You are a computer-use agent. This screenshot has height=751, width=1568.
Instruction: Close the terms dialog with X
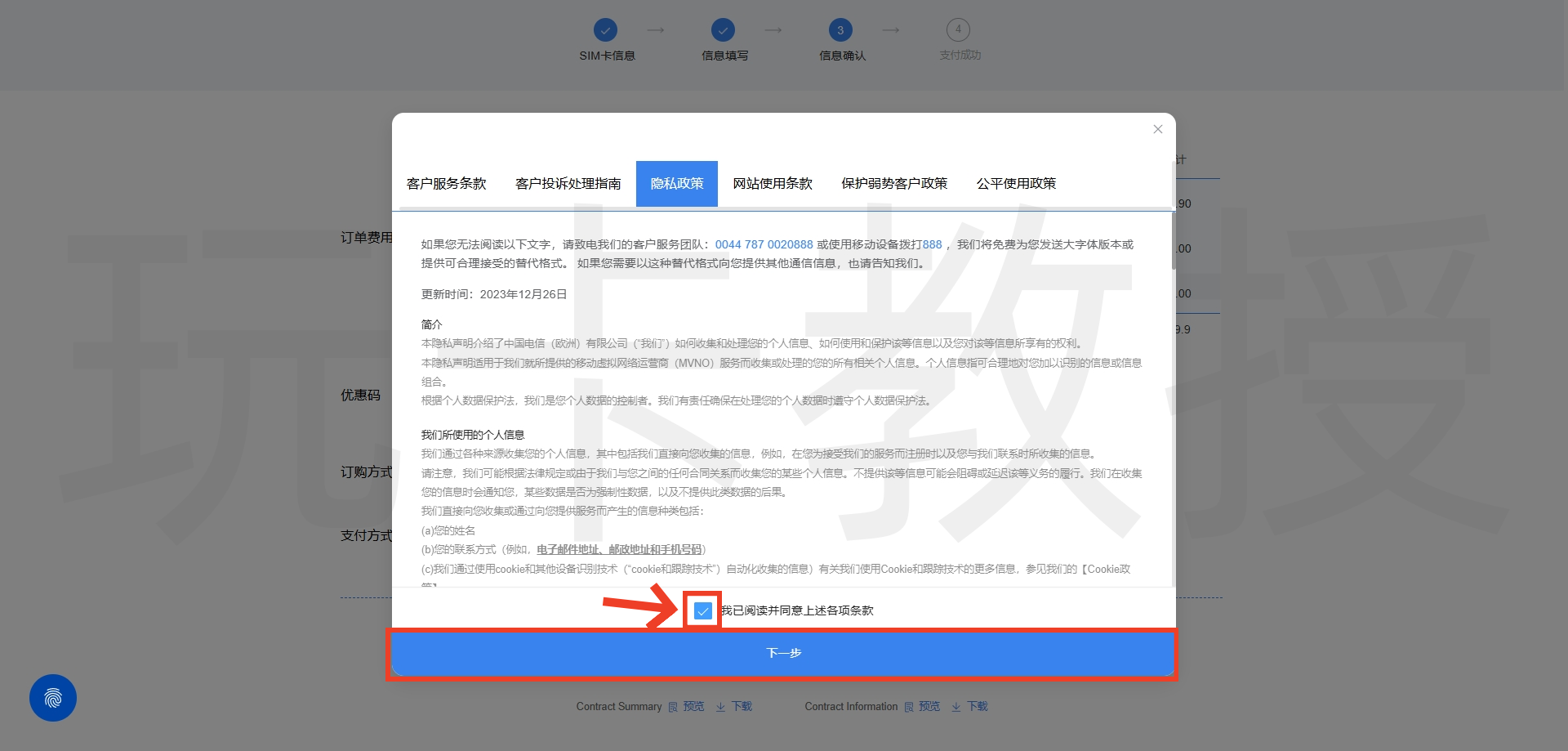(x=1157, y=129)
